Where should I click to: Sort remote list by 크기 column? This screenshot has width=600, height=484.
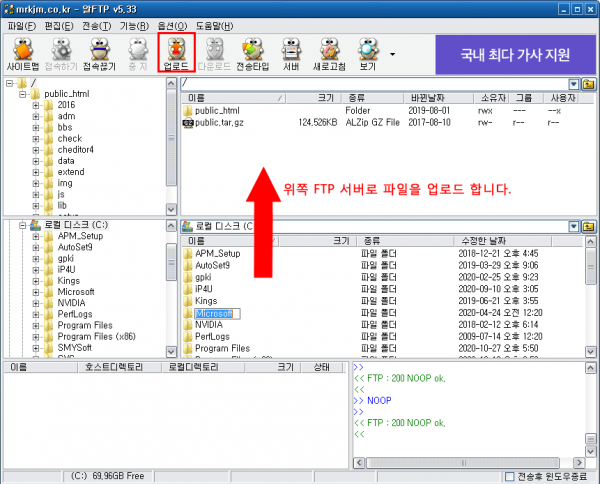click(313, 98)
